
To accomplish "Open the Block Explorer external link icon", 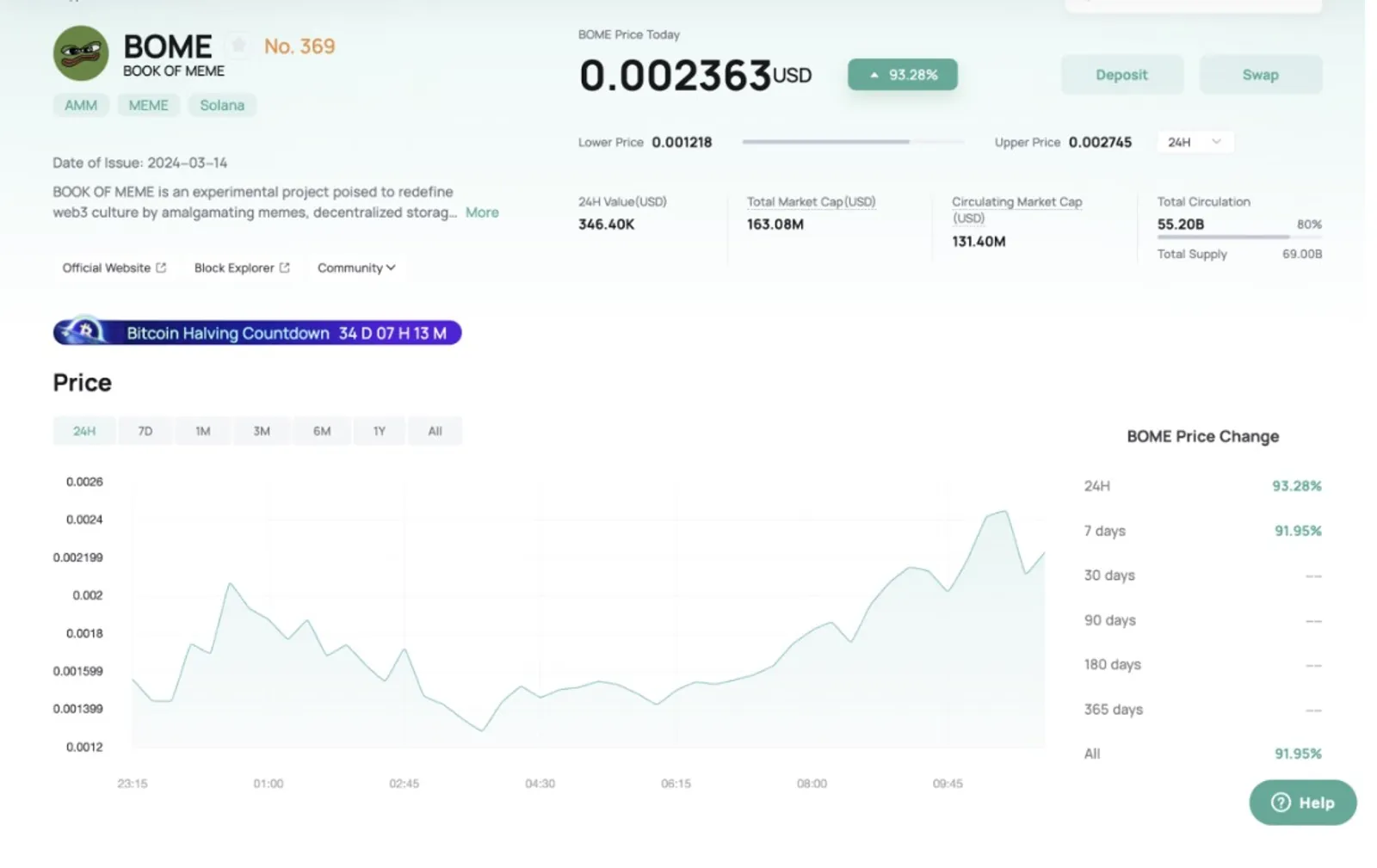I will (285, 268).
